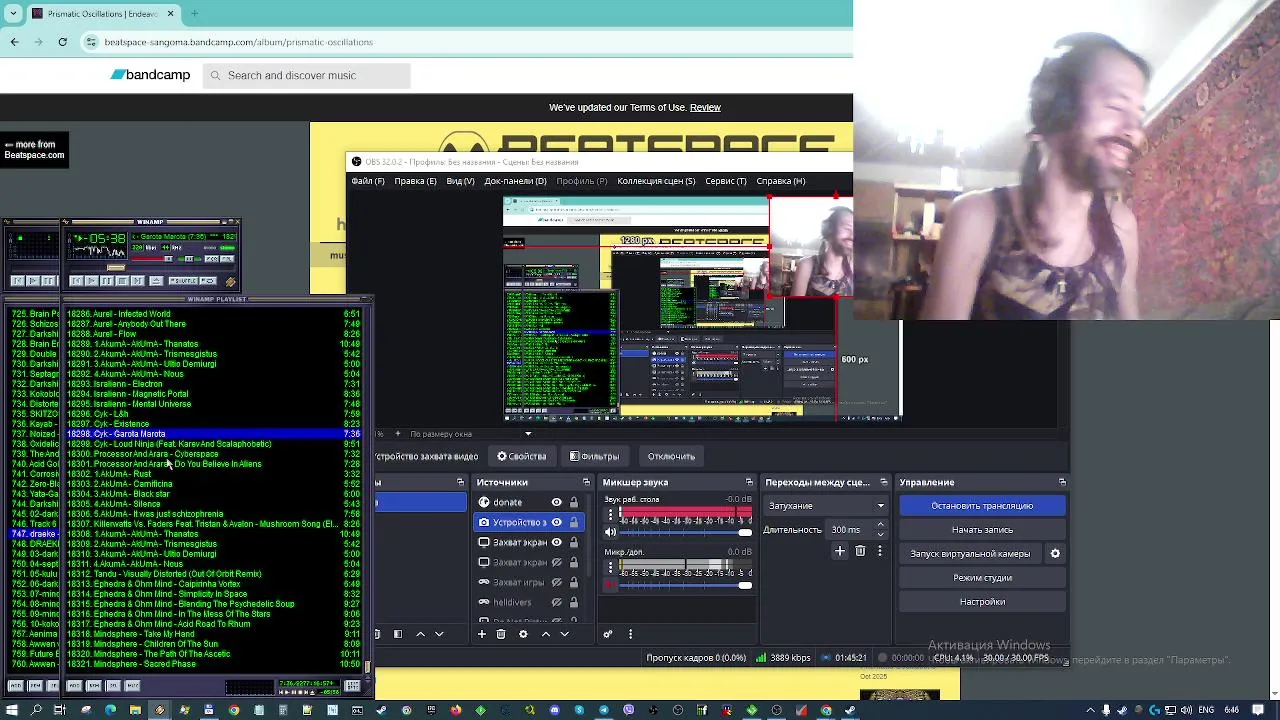Increase transition duration stepper up arrow
This screenshot has height=720, width=1280.
[x=880, y=525]
